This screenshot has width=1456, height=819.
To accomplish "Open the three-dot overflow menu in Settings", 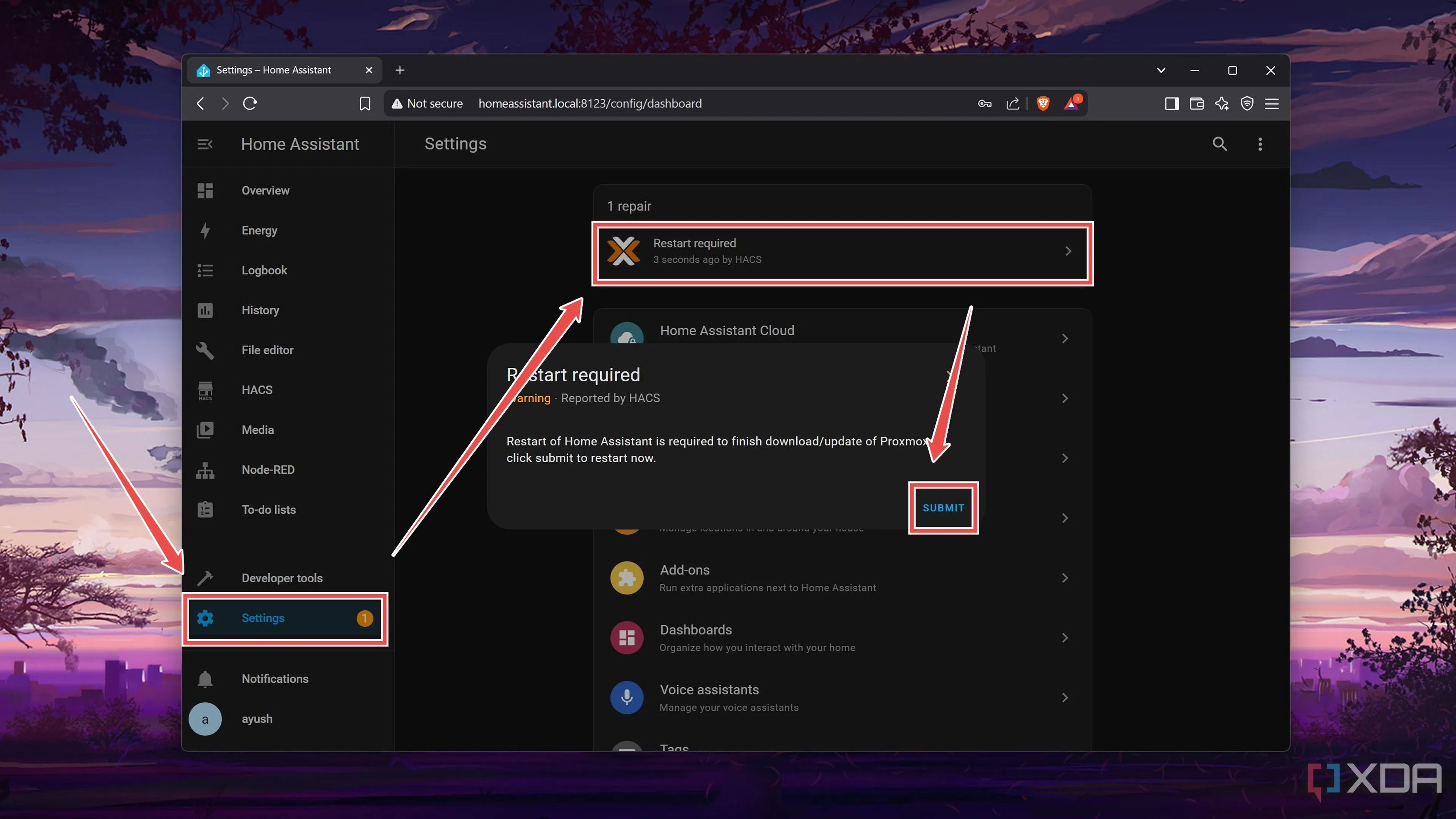I will click(x=1260, y=144).
